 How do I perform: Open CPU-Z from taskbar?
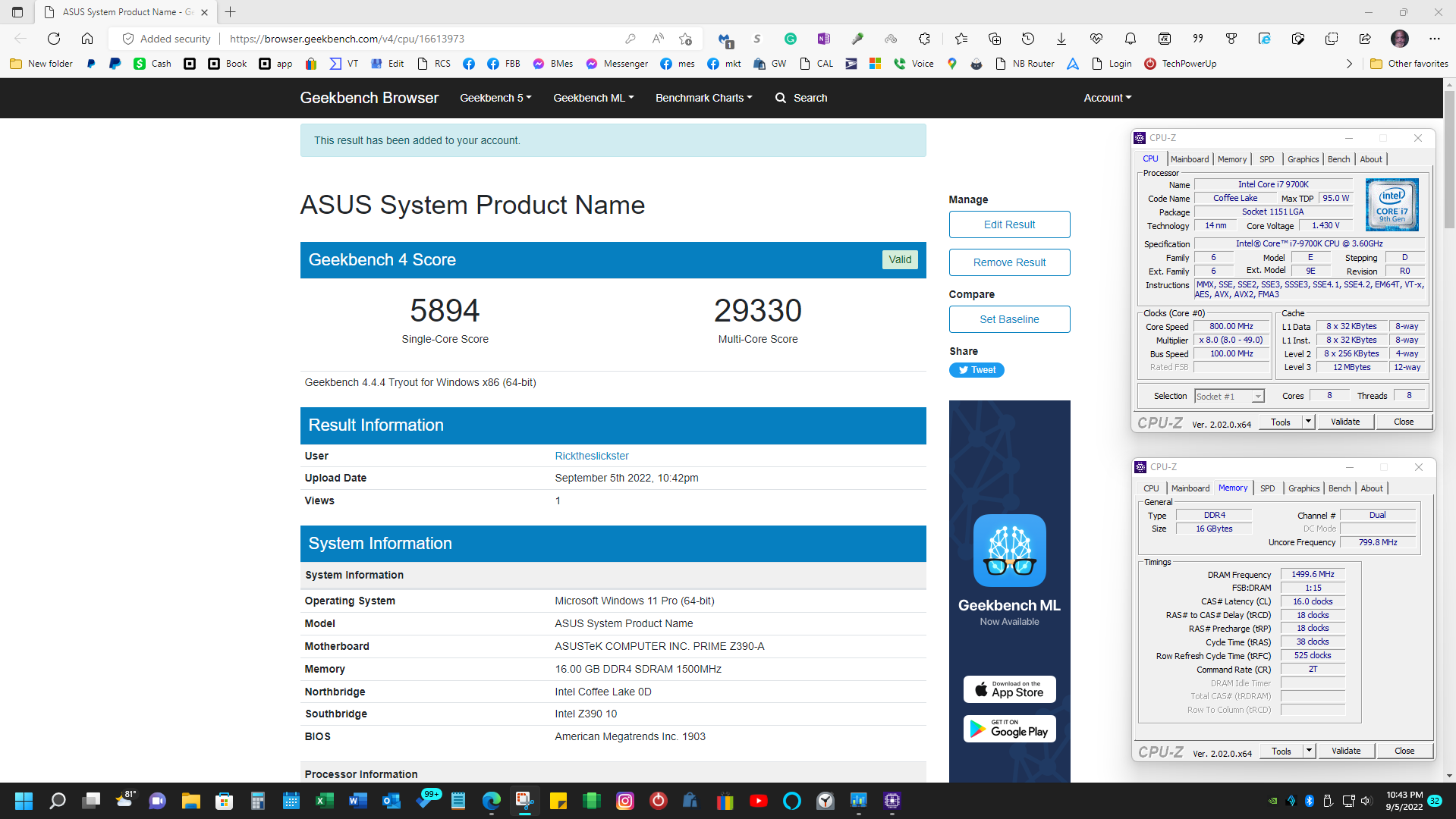(892, 801)
